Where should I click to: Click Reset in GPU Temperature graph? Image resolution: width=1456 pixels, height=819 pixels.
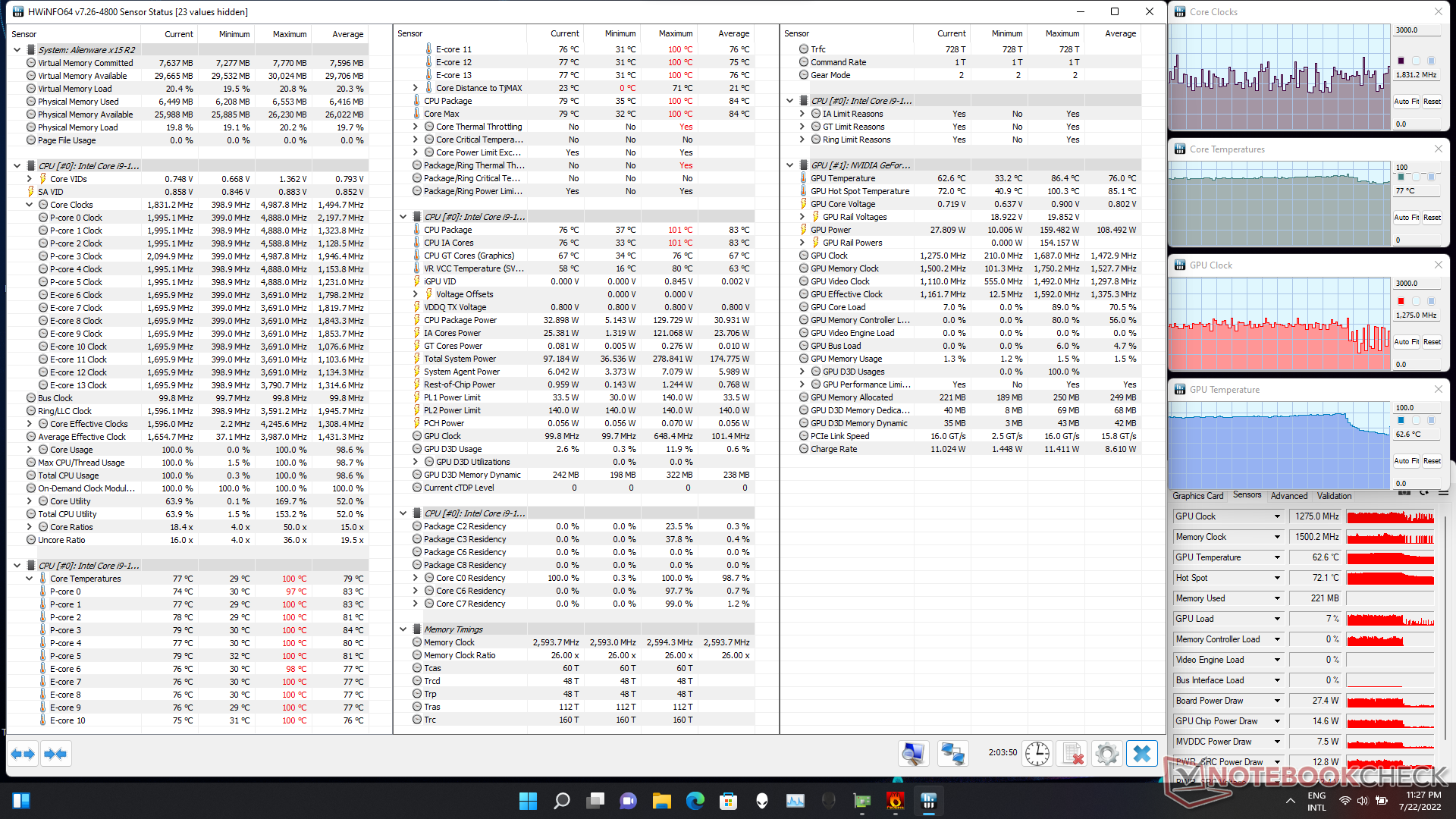click(x=1432, y=461)
